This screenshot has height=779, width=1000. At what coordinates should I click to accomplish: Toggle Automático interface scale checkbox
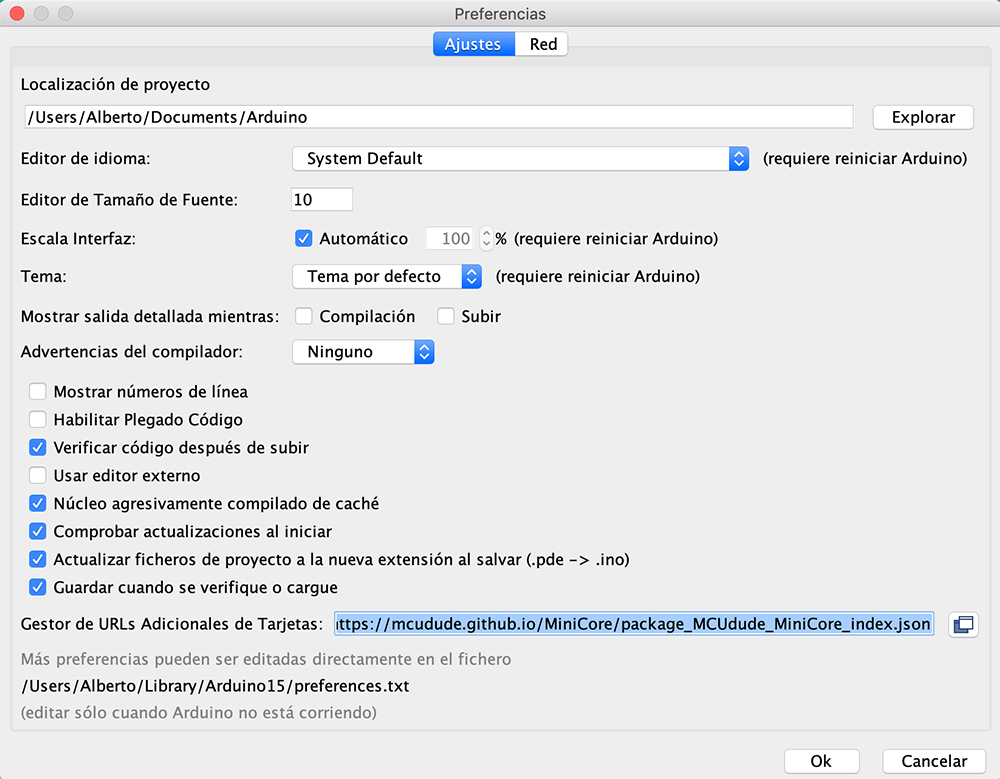point(304,239)
